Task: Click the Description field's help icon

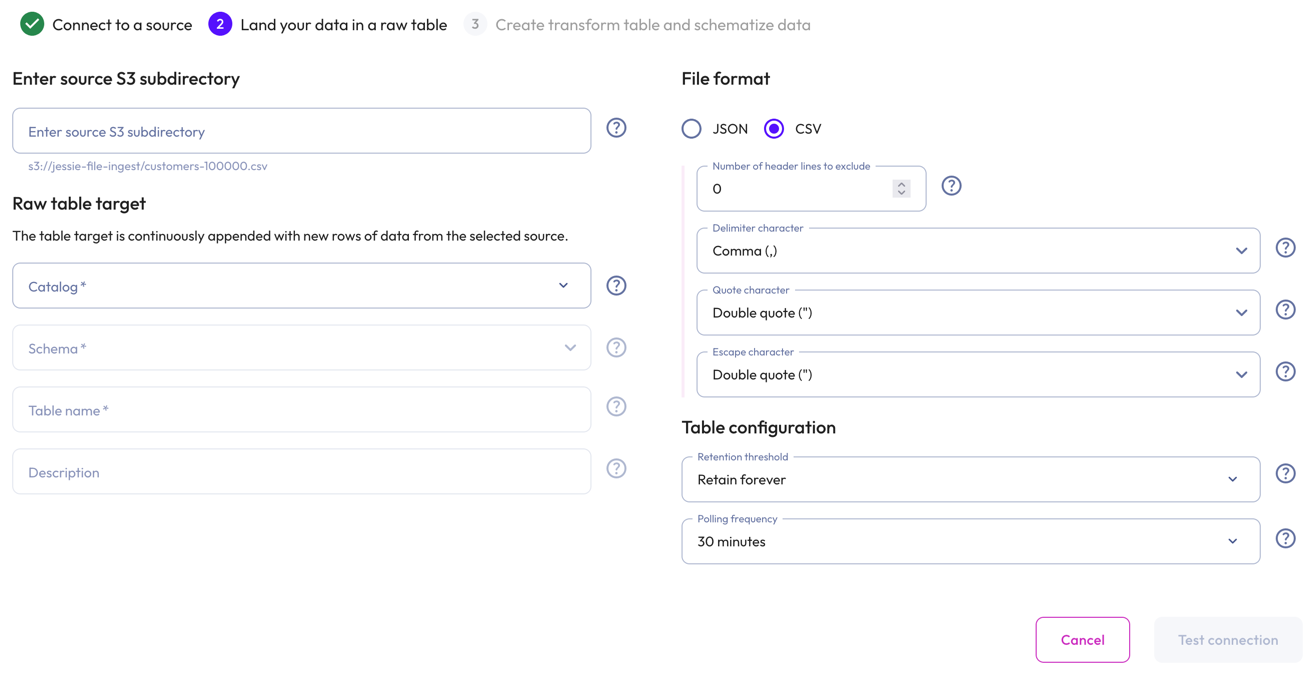Action: coord(616,468)
